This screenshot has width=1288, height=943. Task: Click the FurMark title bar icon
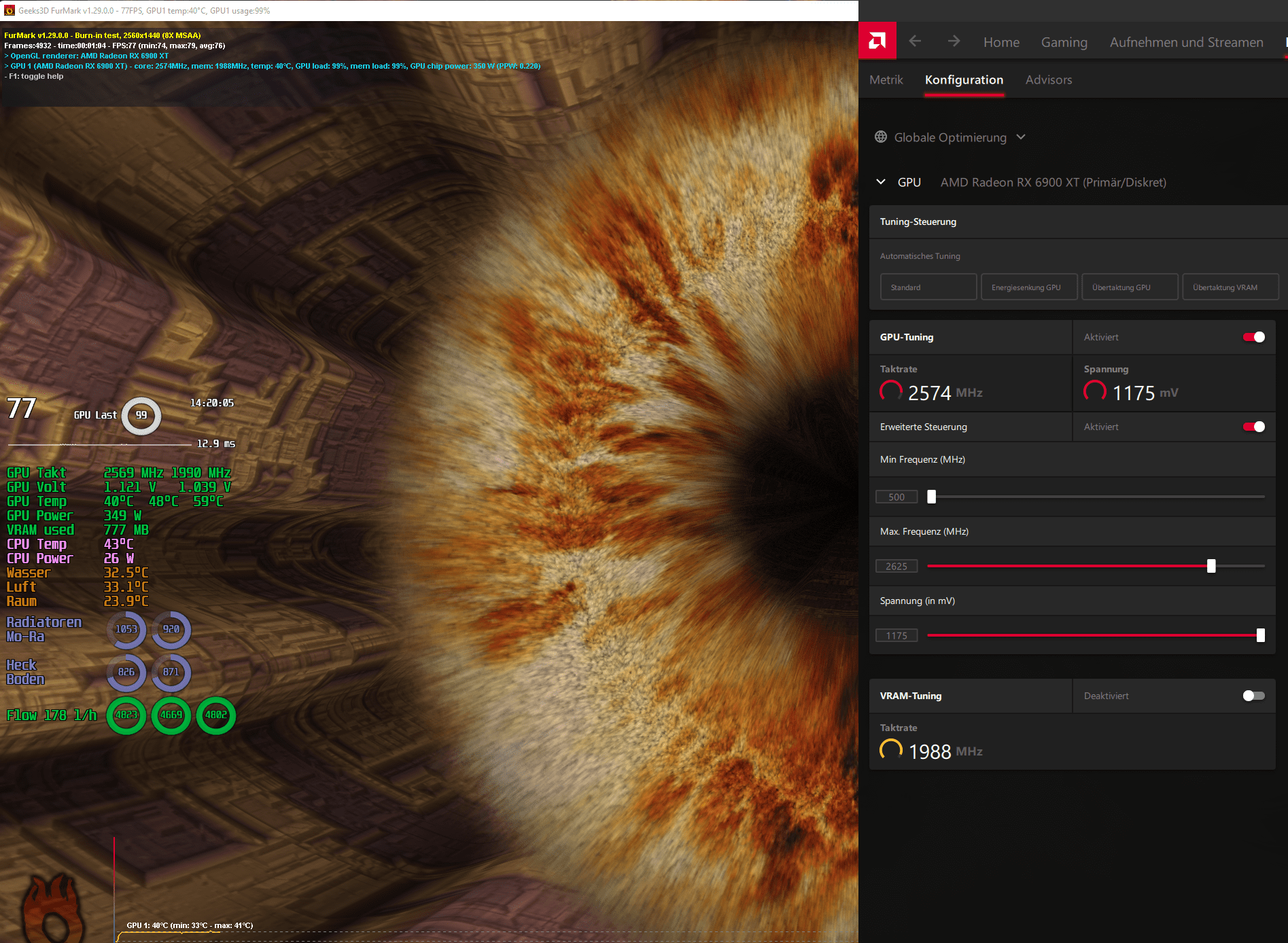coord(10,10)
